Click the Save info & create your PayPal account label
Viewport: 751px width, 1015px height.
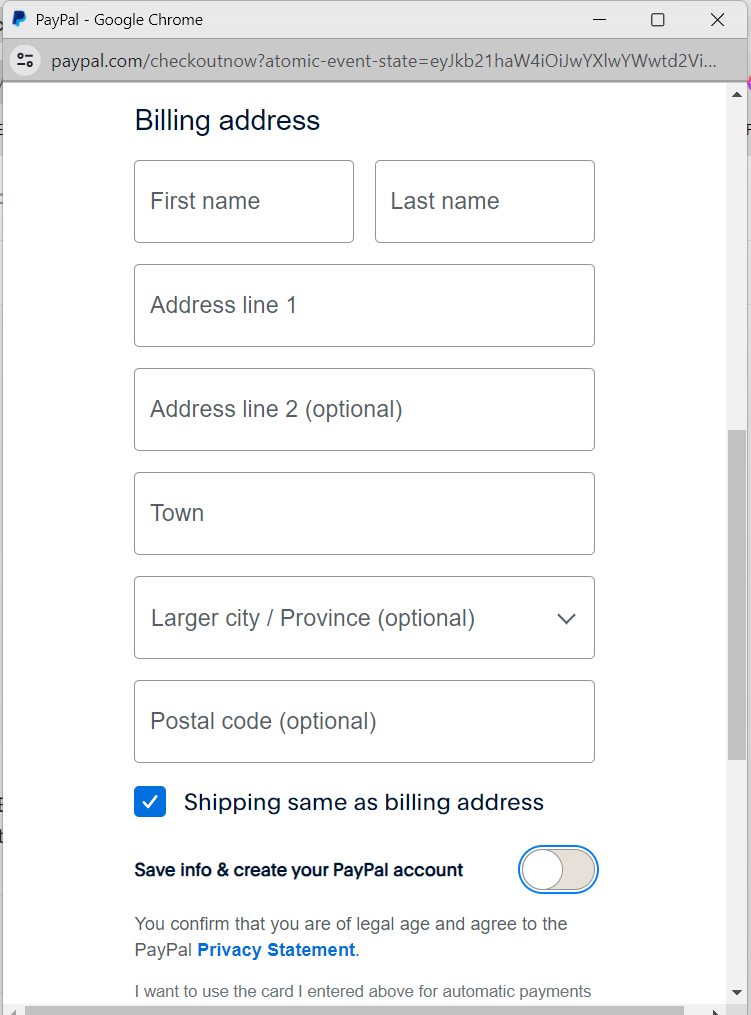point(298,870)
